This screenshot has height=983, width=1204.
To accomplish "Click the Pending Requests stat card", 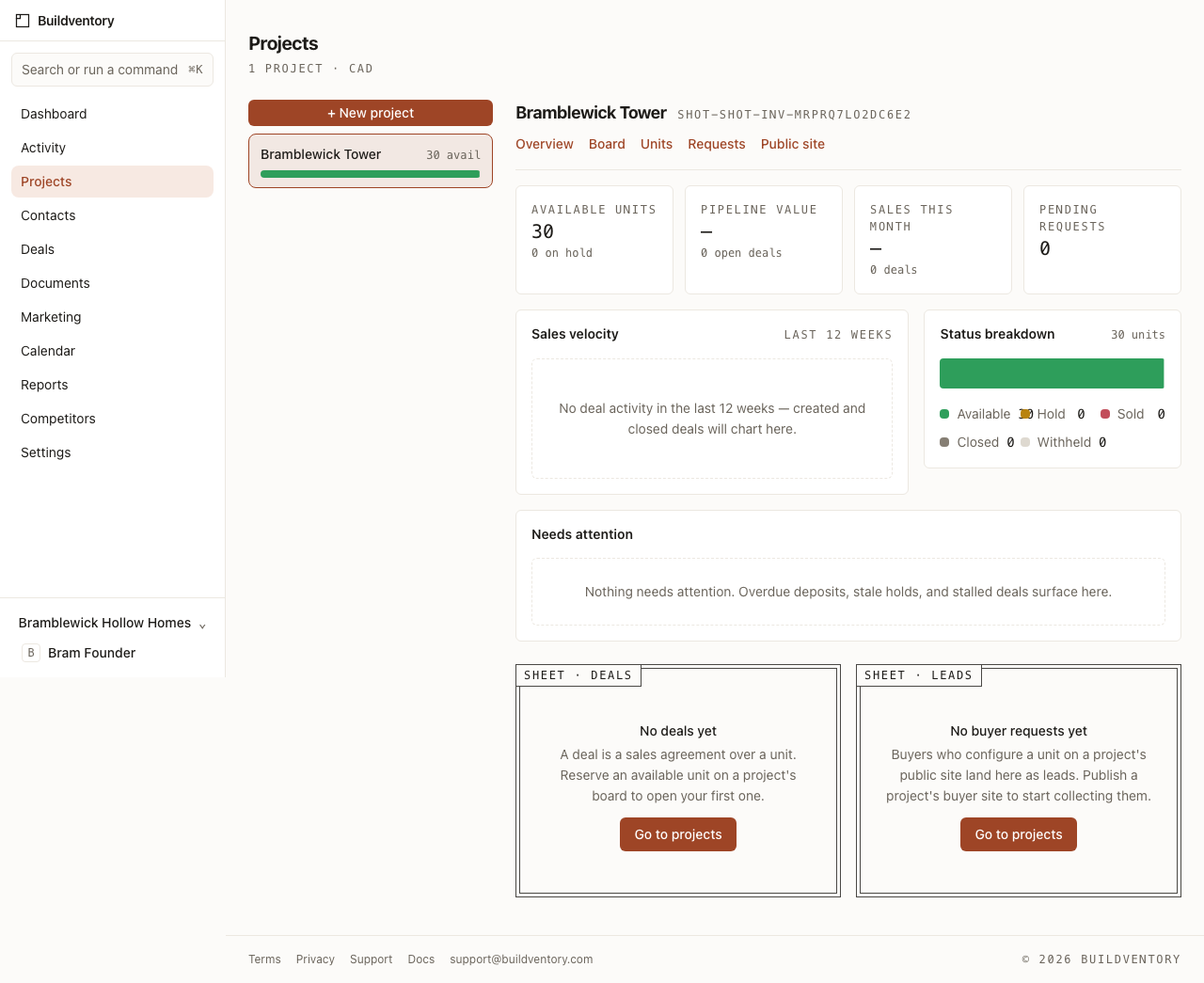I will (x=1102, y=240).
